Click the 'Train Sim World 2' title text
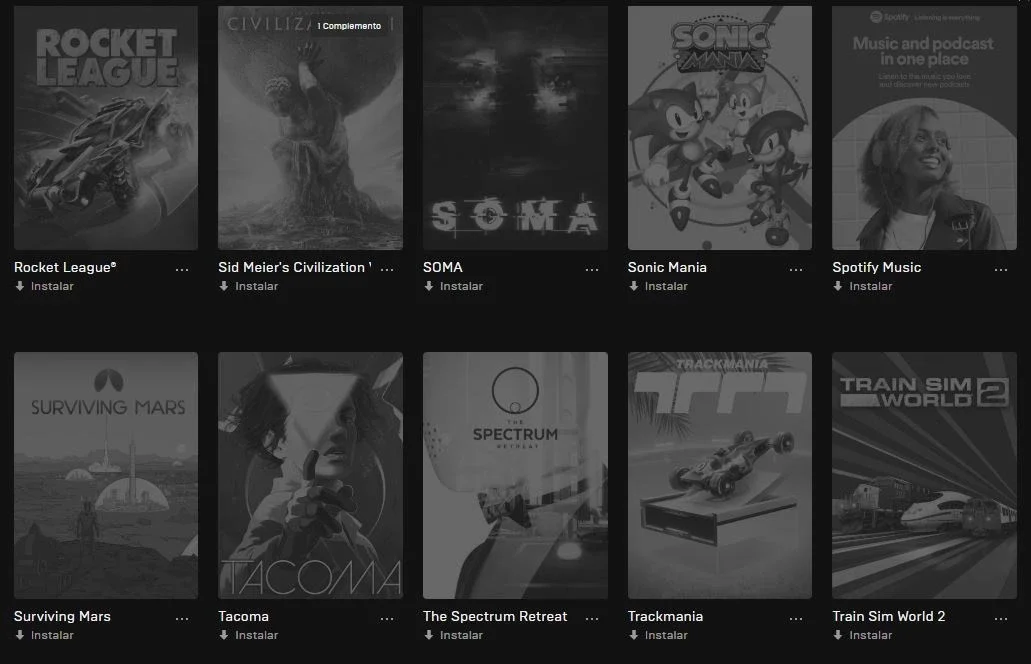1031x664 pixels. point(888,616)
